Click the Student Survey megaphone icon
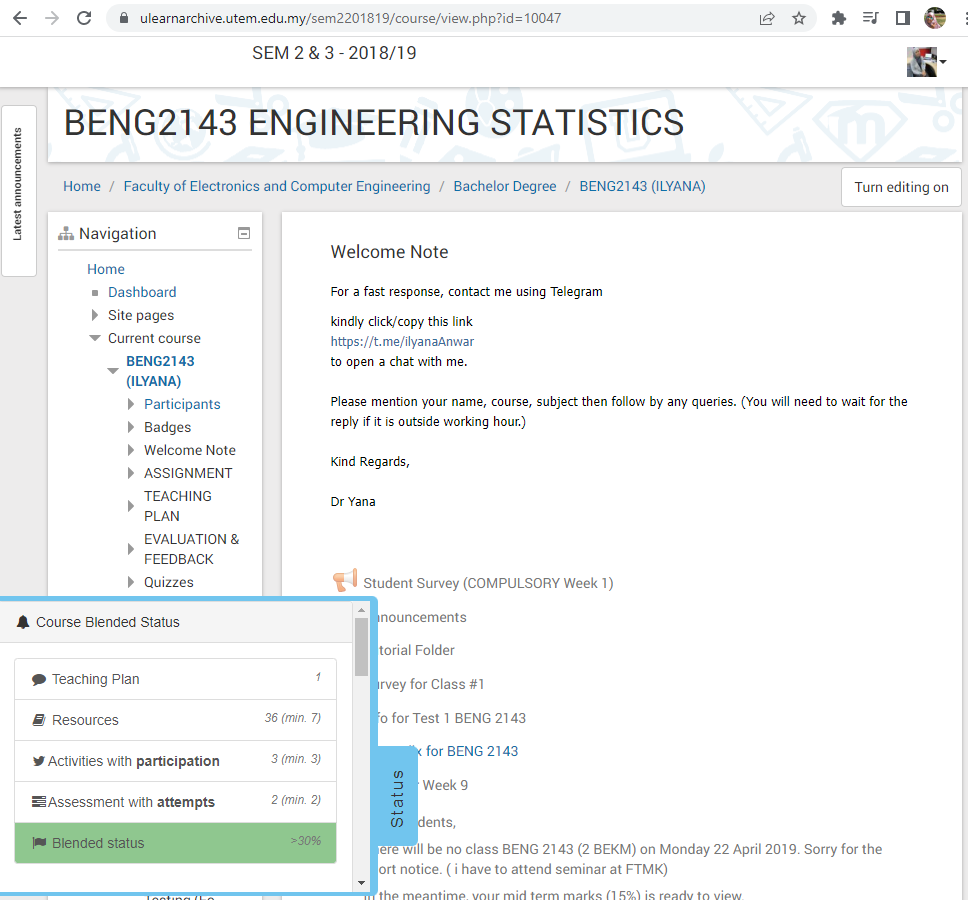Viewport: 968px width, 900px height. (x=344, y=581)
